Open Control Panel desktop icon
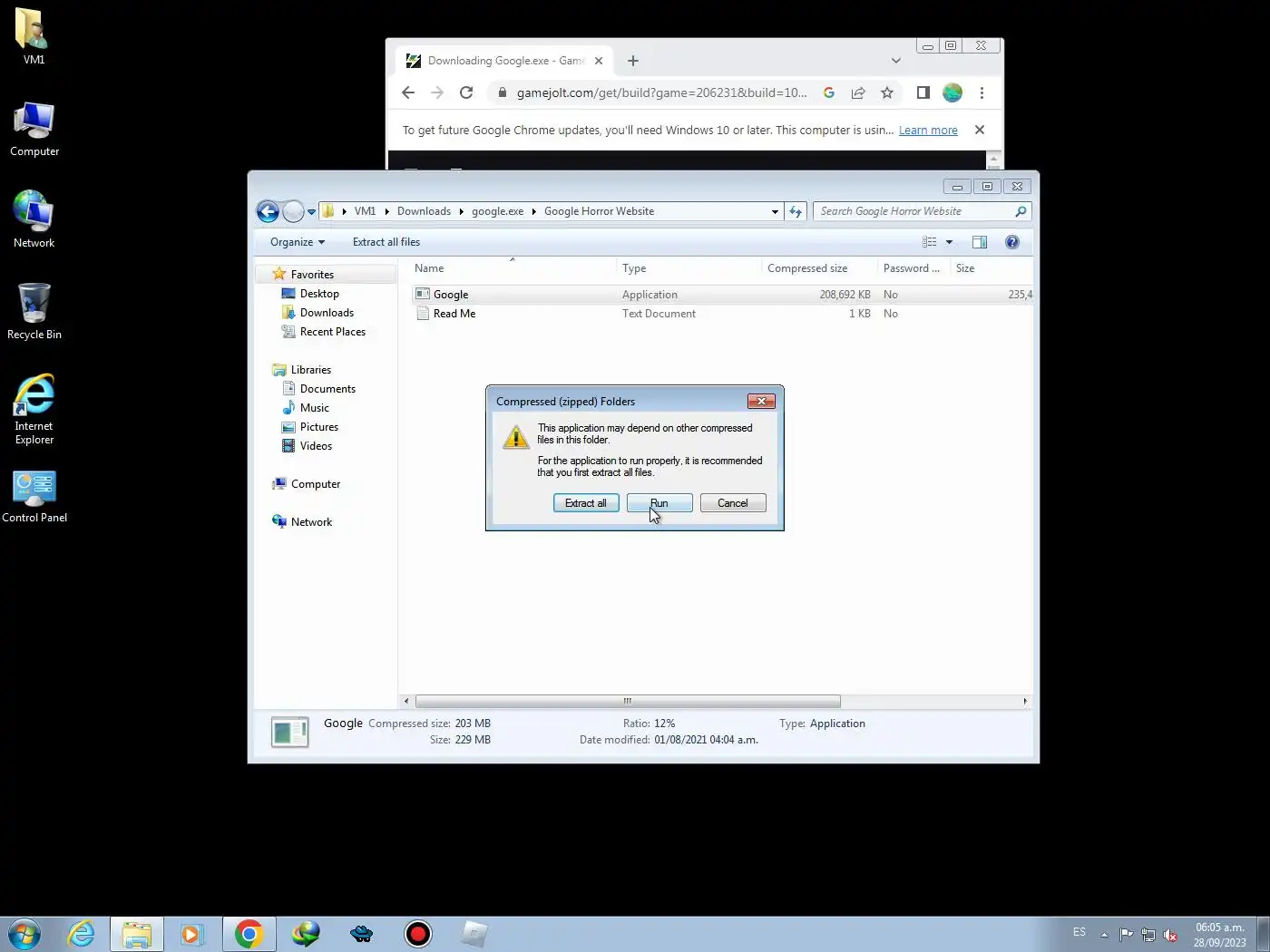The height and width of the screenshot is (952, 1270). 34,496
